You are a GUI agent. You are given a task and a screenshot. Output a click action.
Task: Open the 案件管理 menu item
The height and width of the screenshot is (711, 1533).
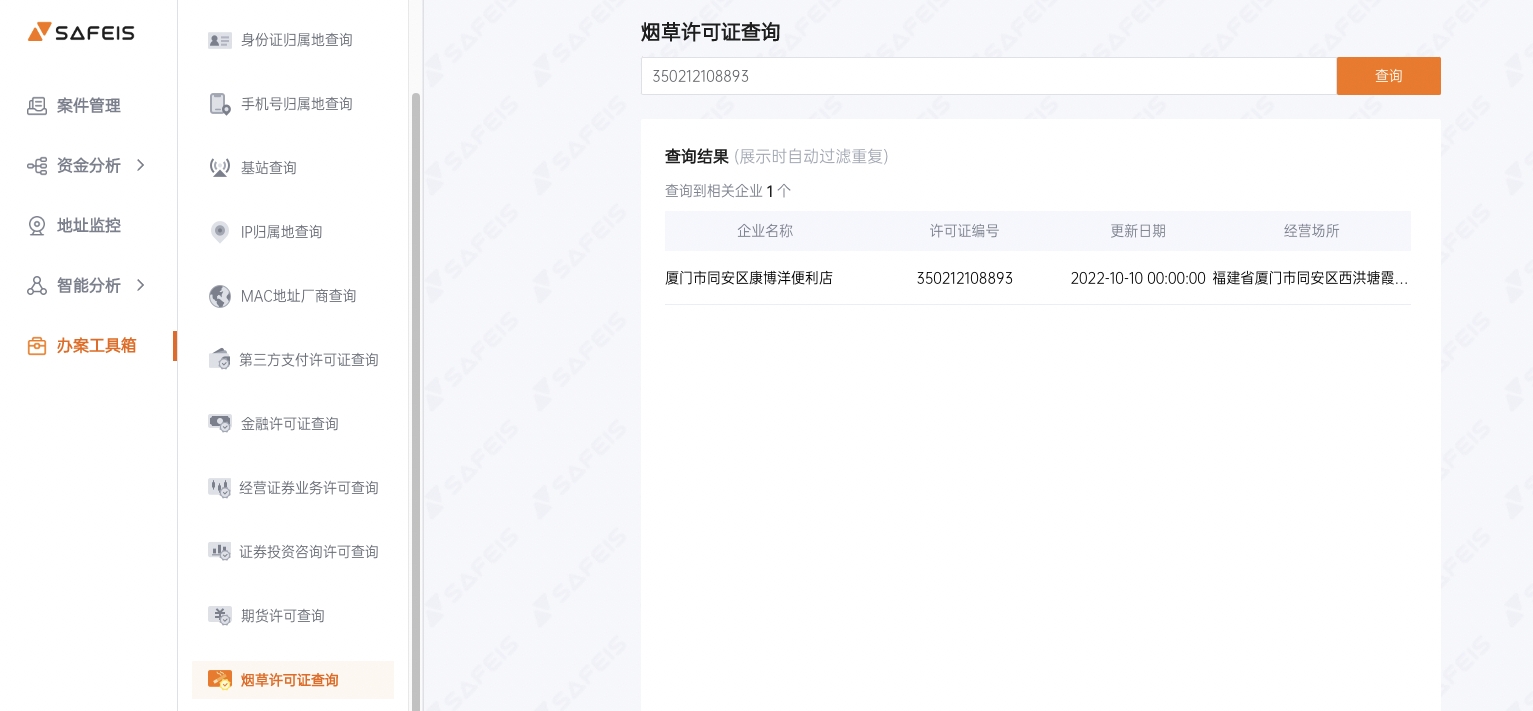[x=88, y=106]
